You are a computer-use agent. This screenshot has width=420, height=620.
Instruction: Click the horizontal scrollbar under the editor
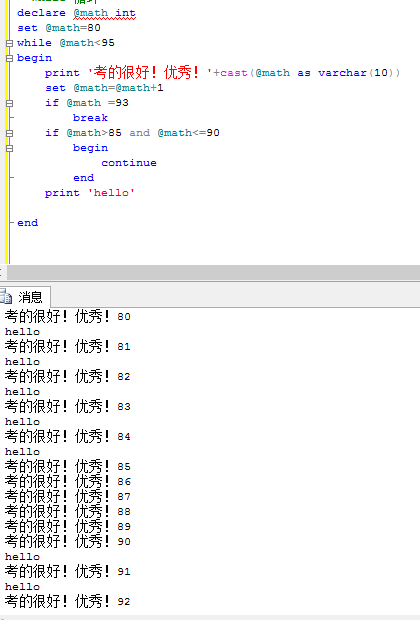(x=214, y=272)
